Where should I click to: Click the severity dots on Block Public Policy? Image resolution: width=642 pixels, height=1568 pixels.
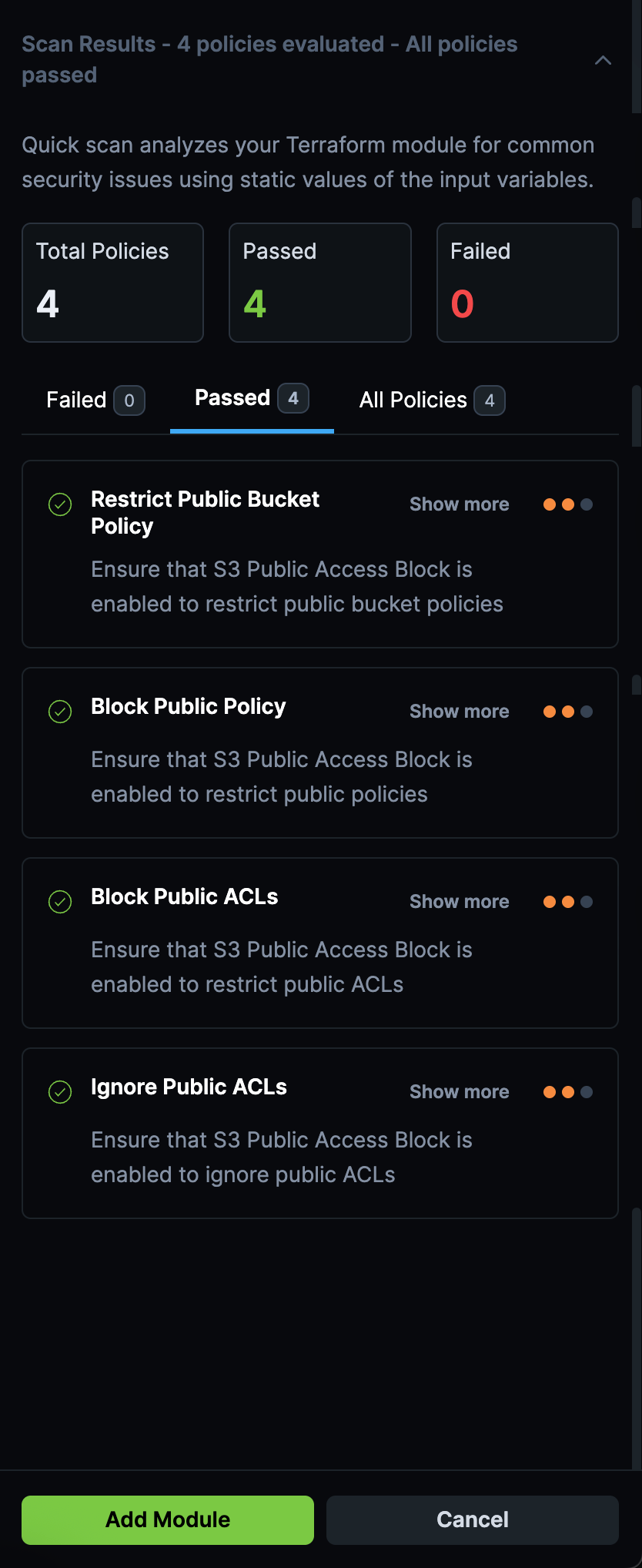coord(567,712)
